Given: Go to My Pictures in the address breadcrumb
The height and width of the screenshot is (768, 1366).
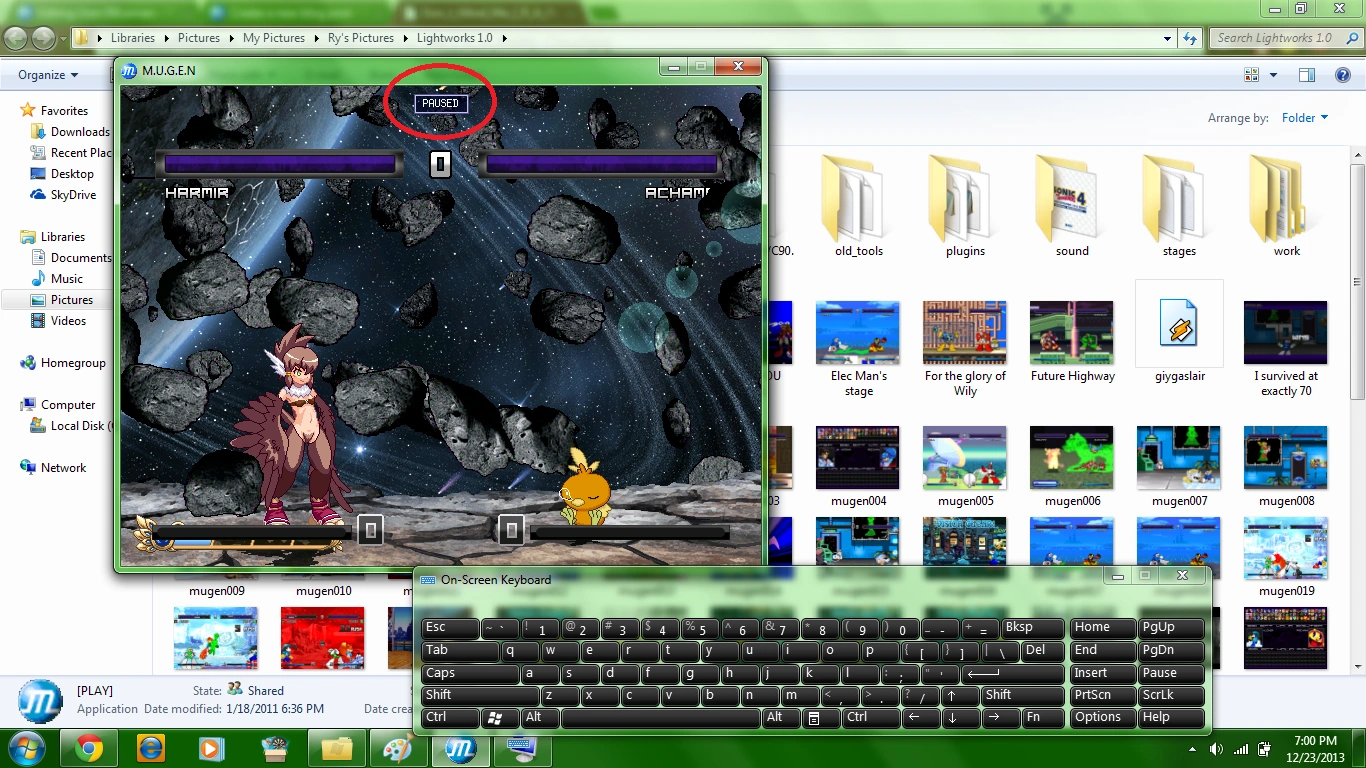Looking at the screenshot, I should [x=273, y=38].
